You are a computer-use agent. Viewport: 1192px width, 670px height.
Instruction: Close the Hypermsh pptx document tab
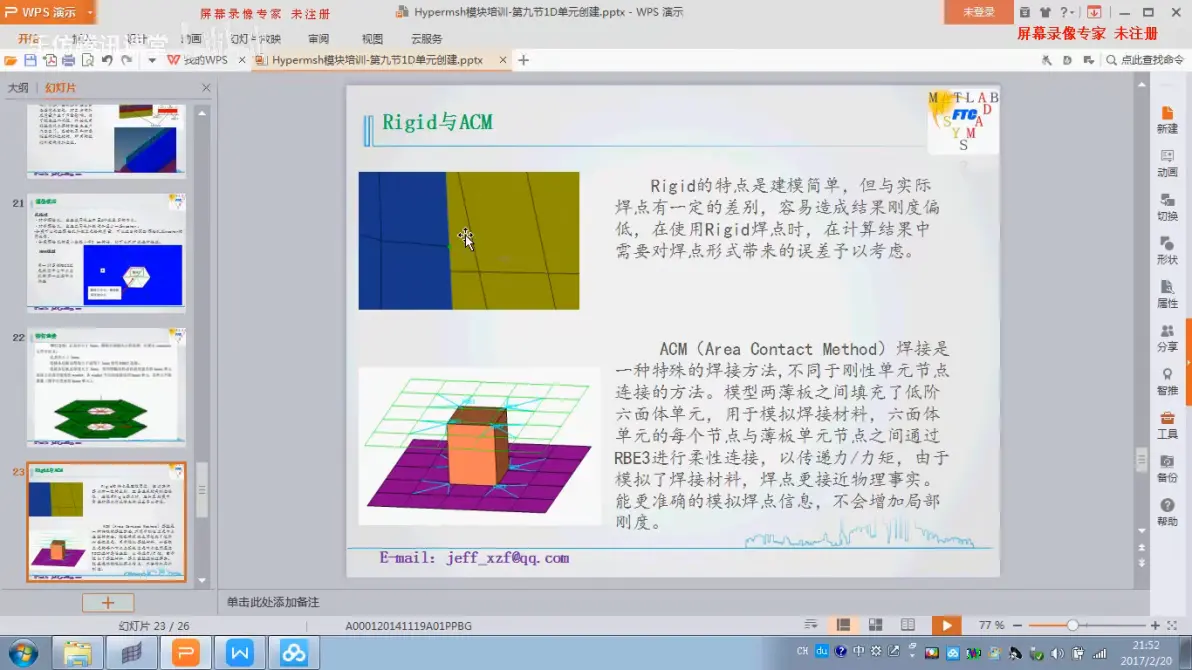coord(502,60)
